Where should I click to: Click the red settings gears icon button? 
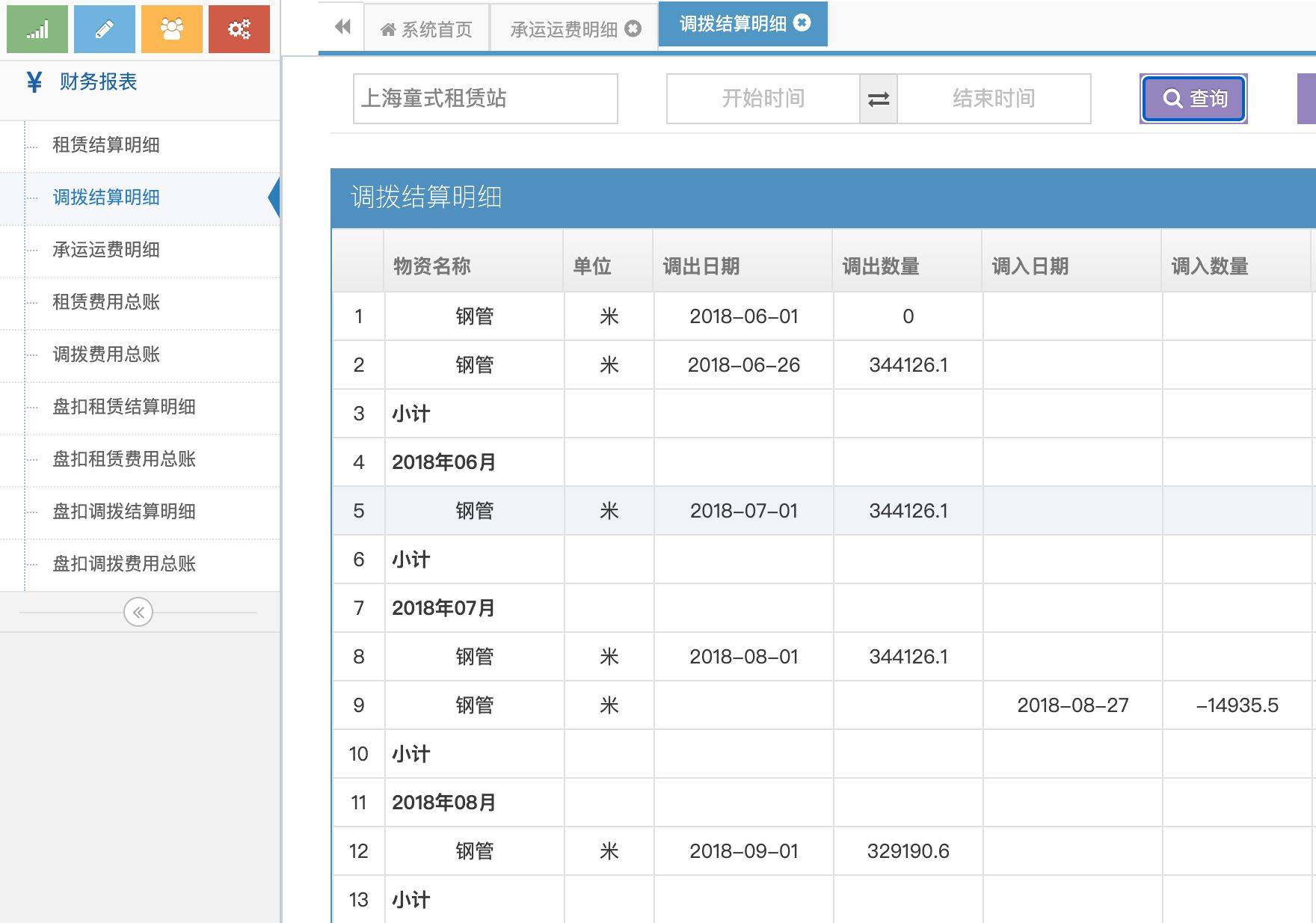(x=239, y=29)
